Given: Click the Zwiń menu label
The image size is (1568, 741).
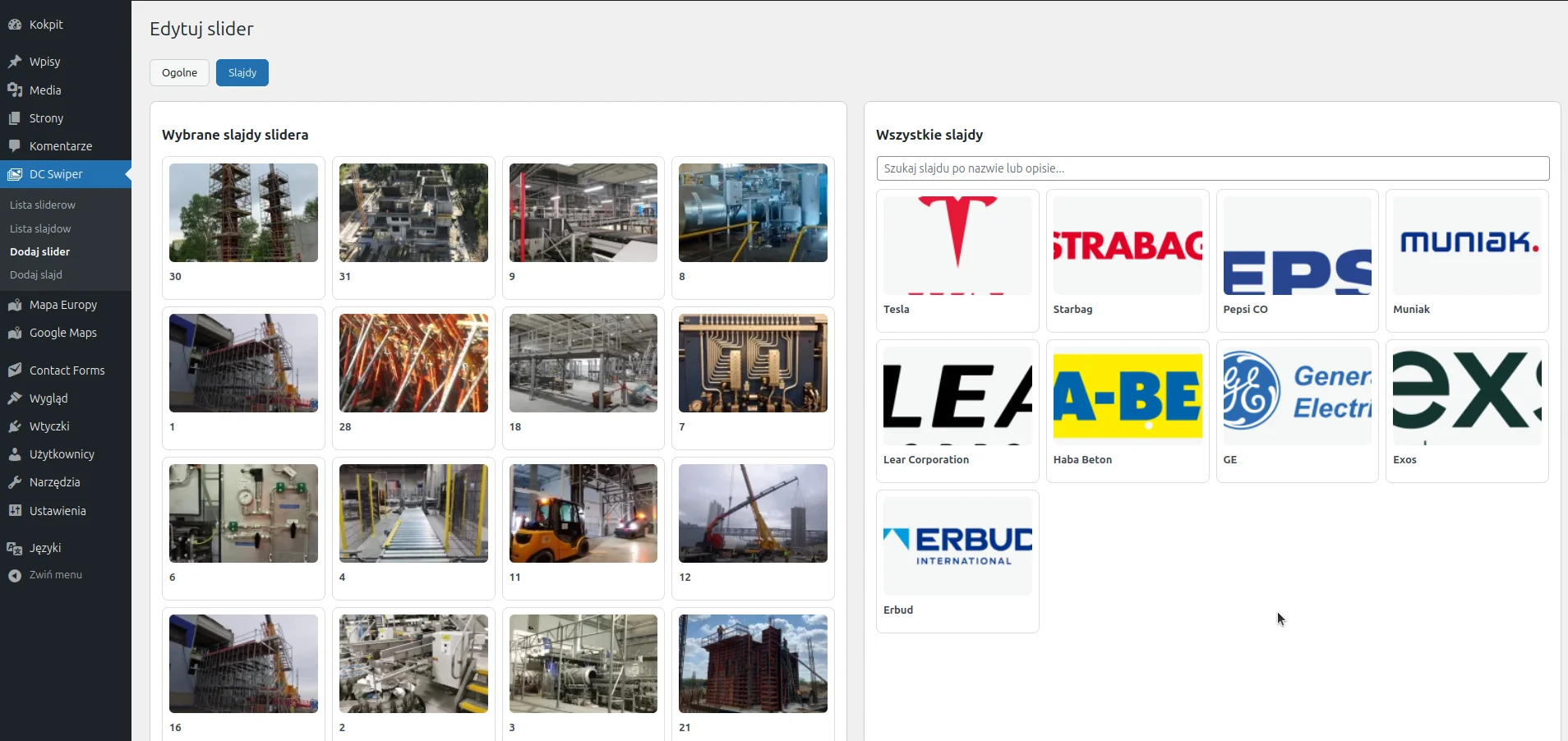Looking at the screenshot, I should (56, 575).
